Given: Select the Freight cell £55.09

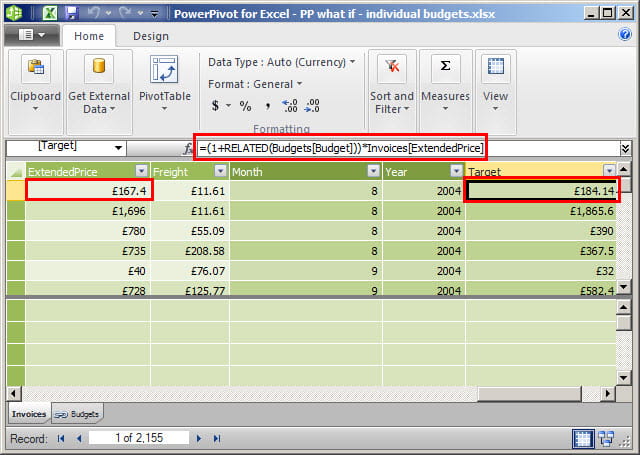Looking at the screenshot, I should [190, 231].
